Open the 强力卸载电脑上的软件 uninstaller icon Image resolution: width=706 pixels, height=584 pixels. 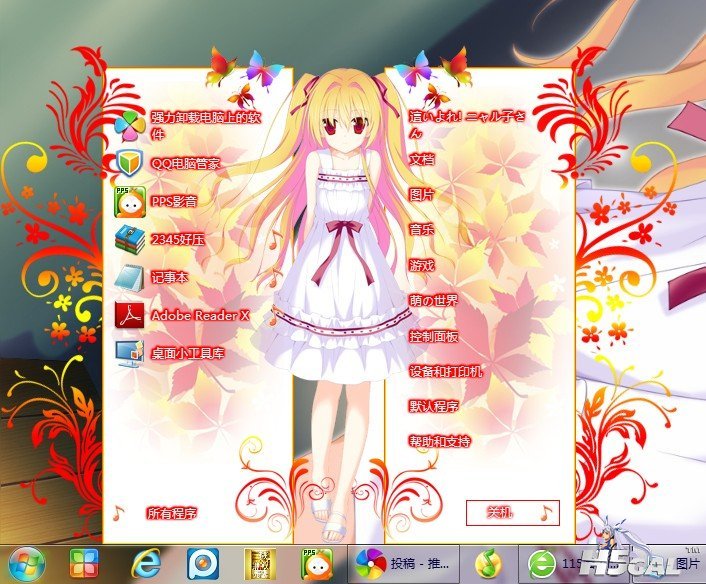pyautogui.click(x=131, y=124)
